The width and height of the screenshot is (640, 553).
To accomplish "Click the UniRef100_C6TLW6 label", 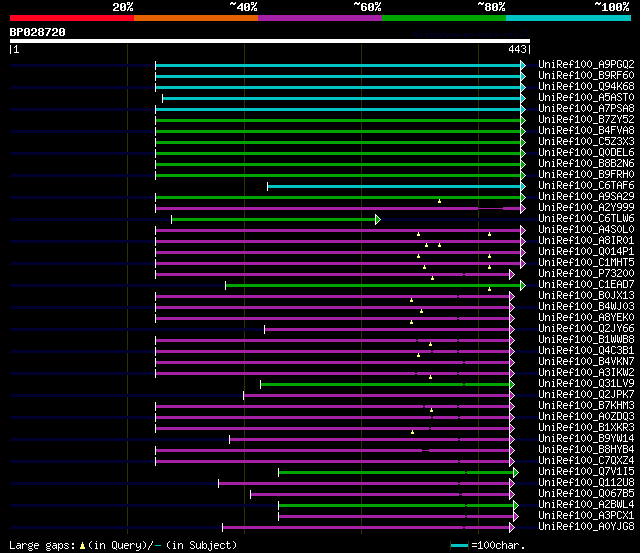I will click(x=586, y=219).
